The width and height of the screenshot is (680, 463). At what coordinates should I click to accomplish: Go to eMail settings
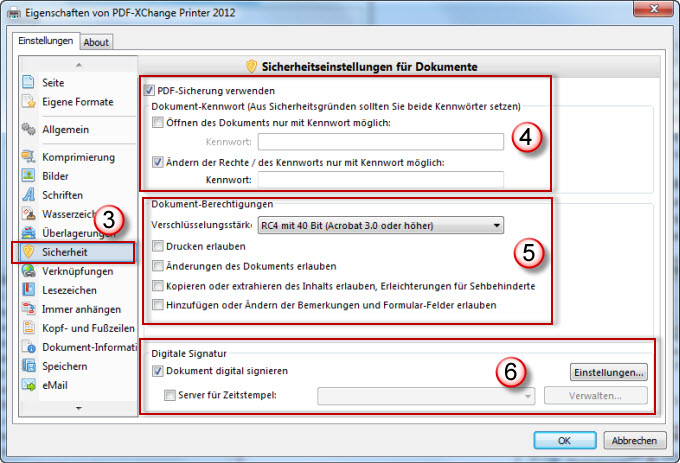(x=55, y=385)
